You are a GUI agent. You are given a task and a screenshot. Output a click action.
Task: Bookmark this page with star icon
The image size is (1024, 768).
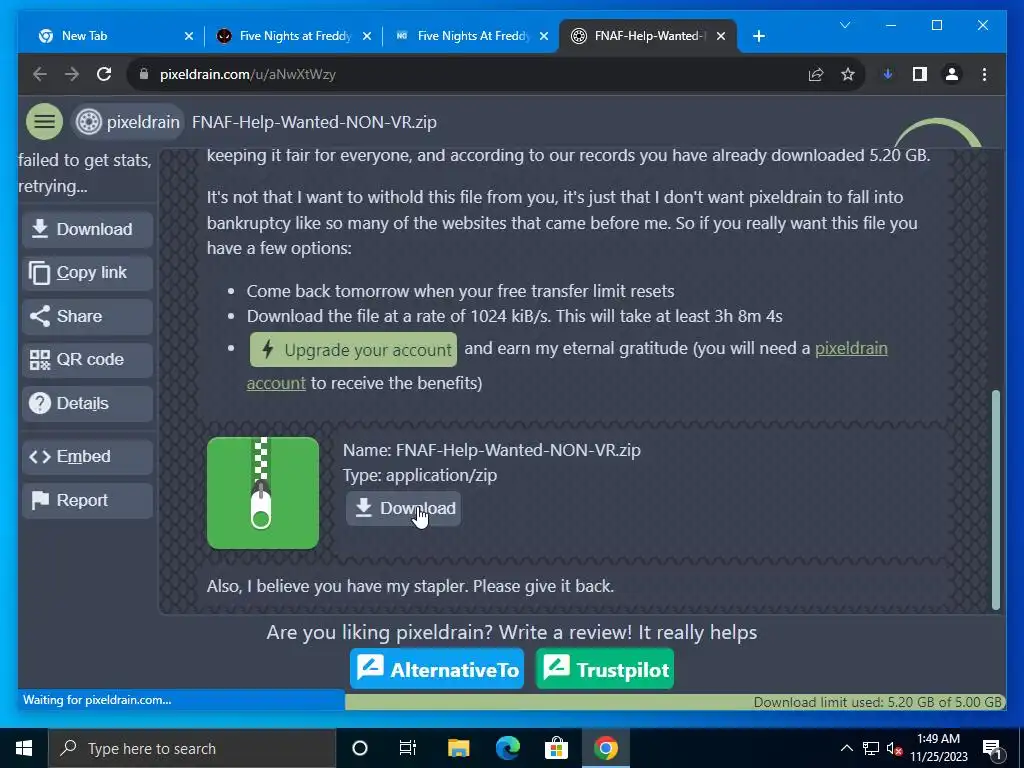point(848,74)
